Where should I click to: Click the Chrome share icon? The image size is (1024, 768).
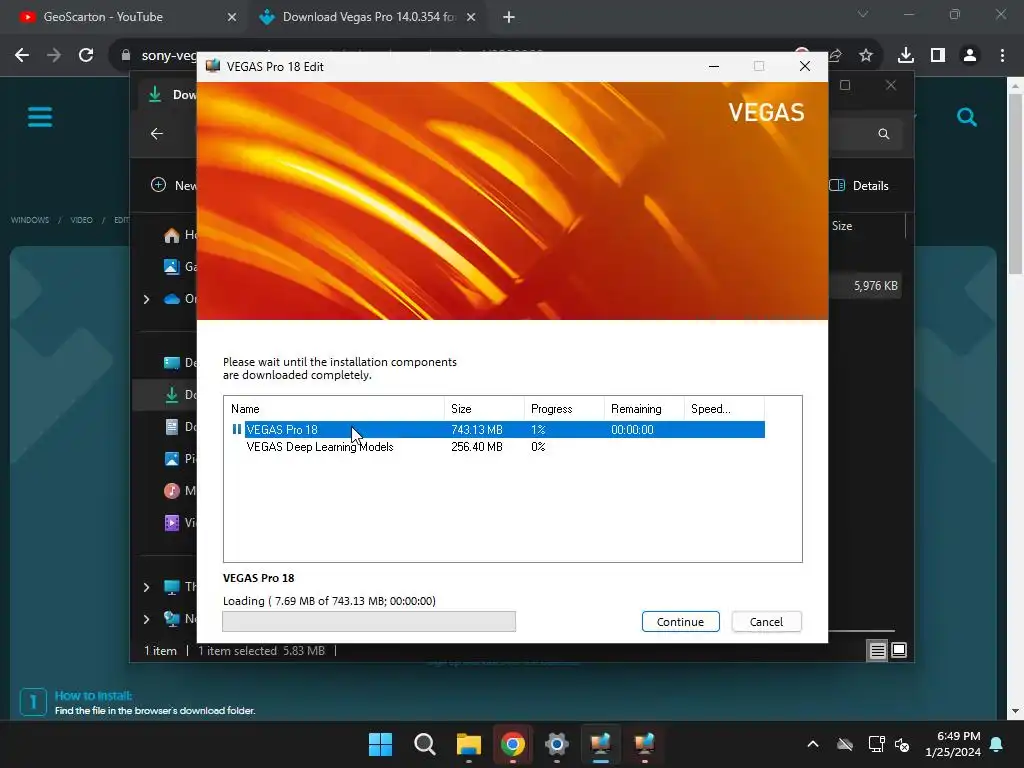(835, 56)
